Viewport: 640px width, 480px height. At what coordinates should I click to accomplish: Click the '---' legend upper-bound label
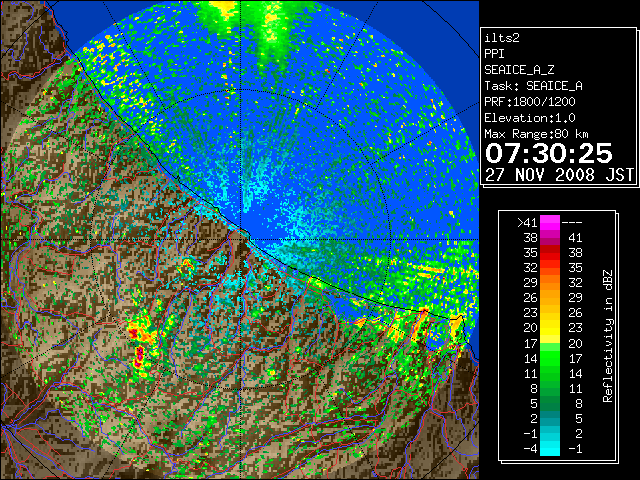click(572, 222)
